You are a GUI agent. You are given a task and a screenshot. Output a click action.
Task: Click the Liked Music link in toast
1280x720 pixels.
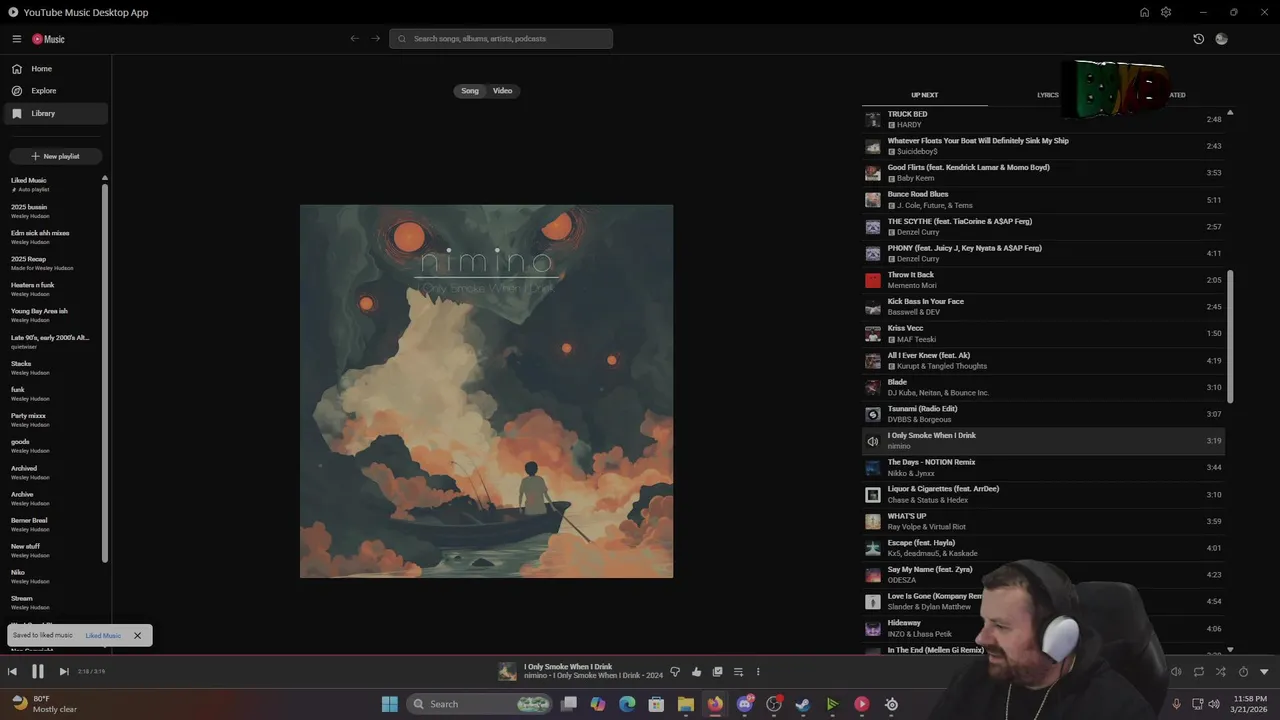[x=103, y=636]
